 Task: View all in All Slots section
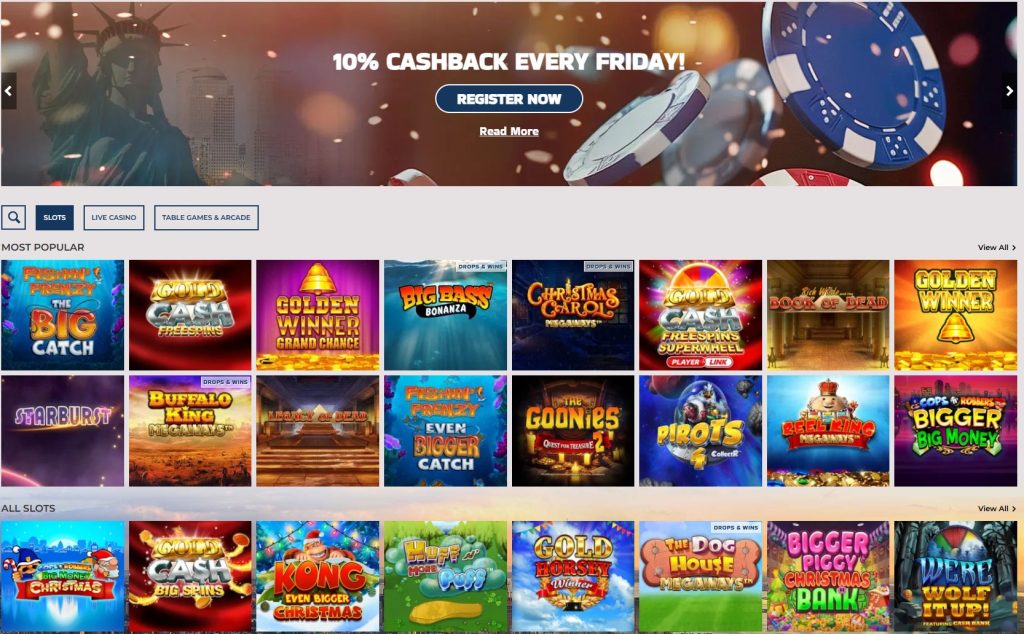[997, 508]
